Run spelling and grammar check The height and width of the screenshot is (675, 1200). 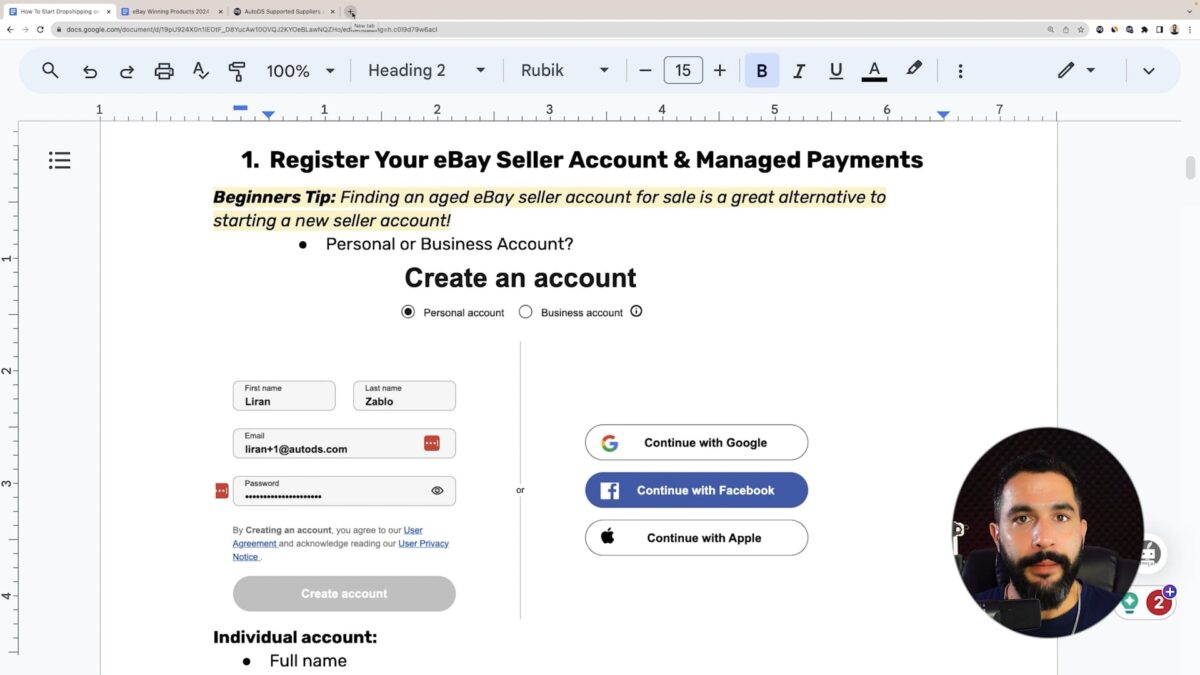coord(200,70)
